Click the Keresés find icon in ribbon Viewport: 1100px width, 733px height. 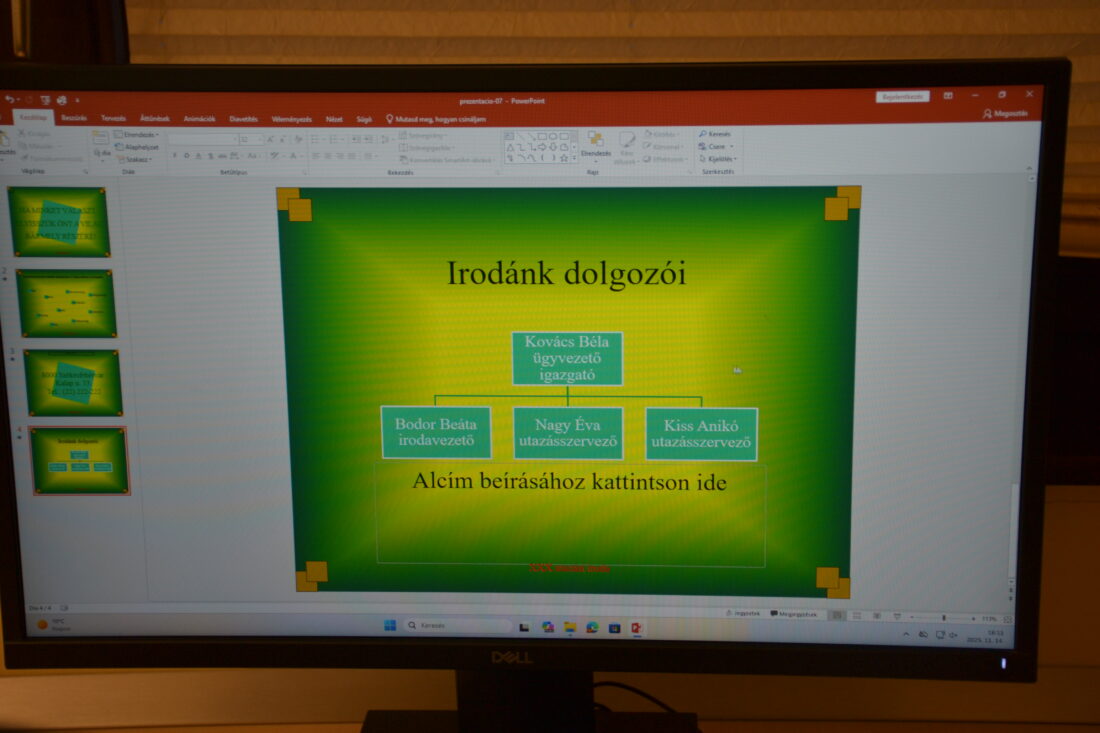703,134
